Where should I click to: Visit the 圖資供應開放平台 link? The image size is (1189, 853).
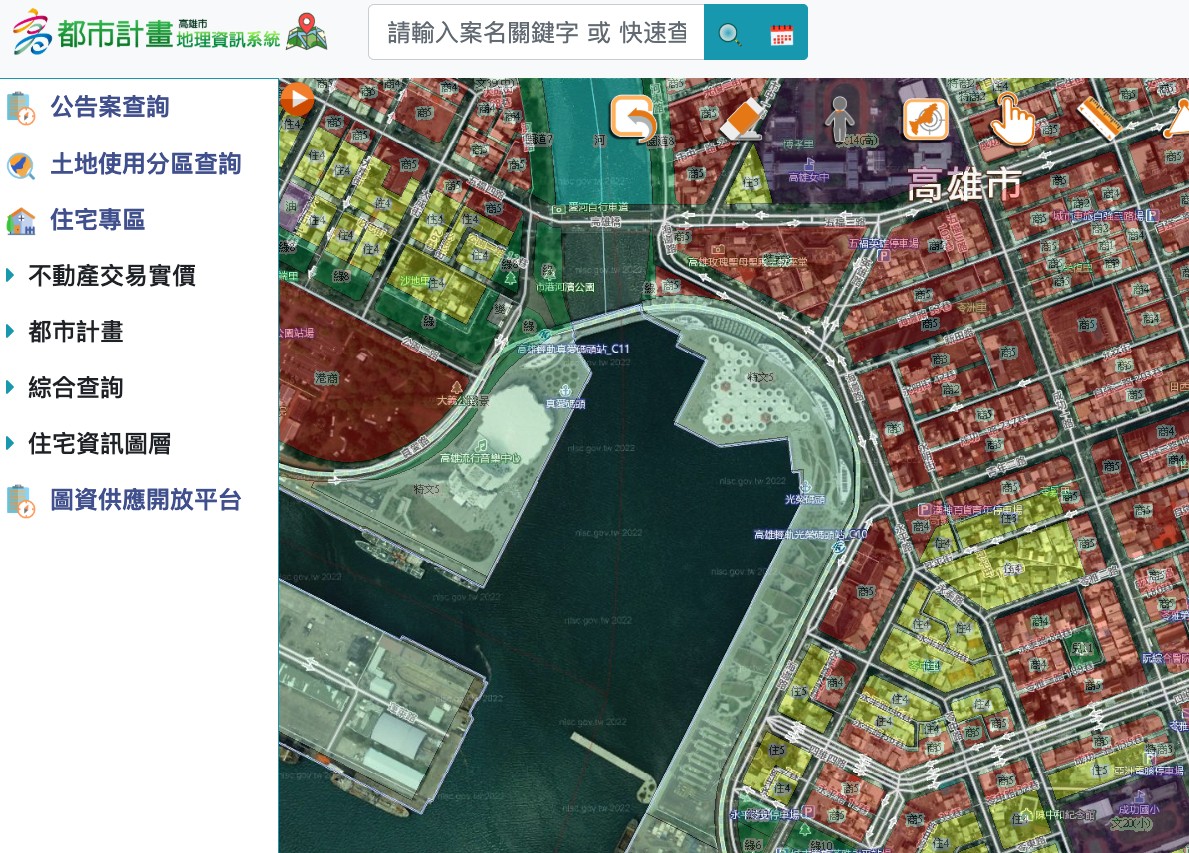coord(146,498)
